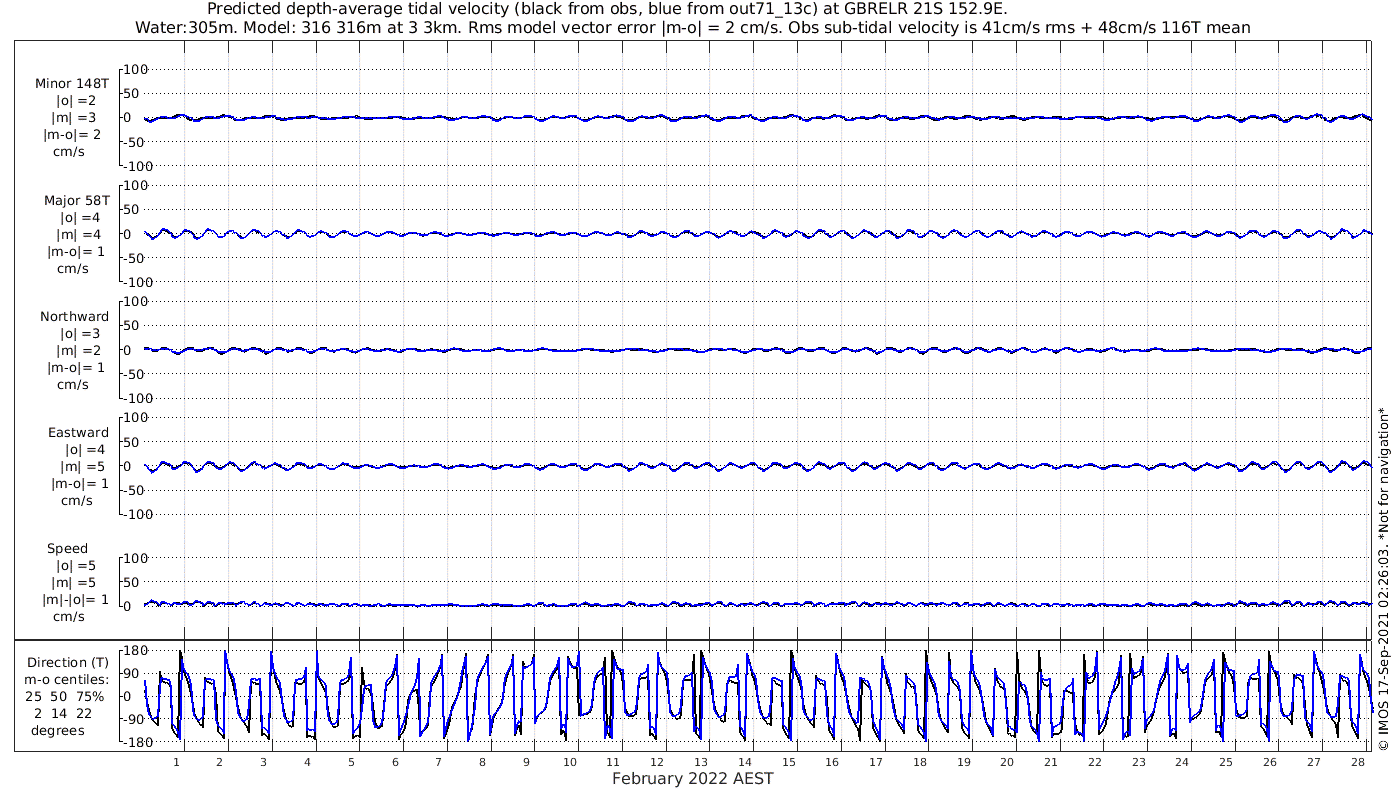Click '|o| =2' under Minor 148T
The width and height of the screenshot is (1400, 800).
(x=76, y=101)
